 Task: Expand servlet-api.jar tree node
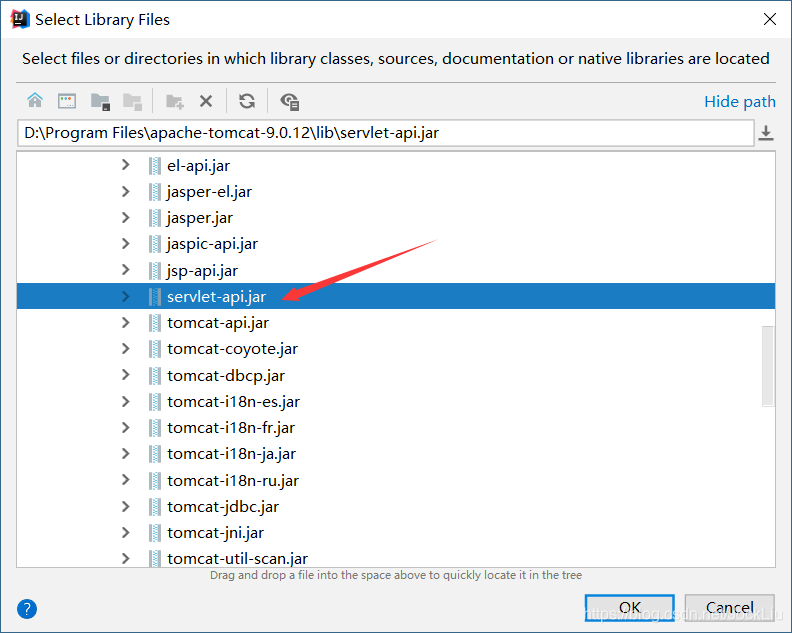point(126,297)
